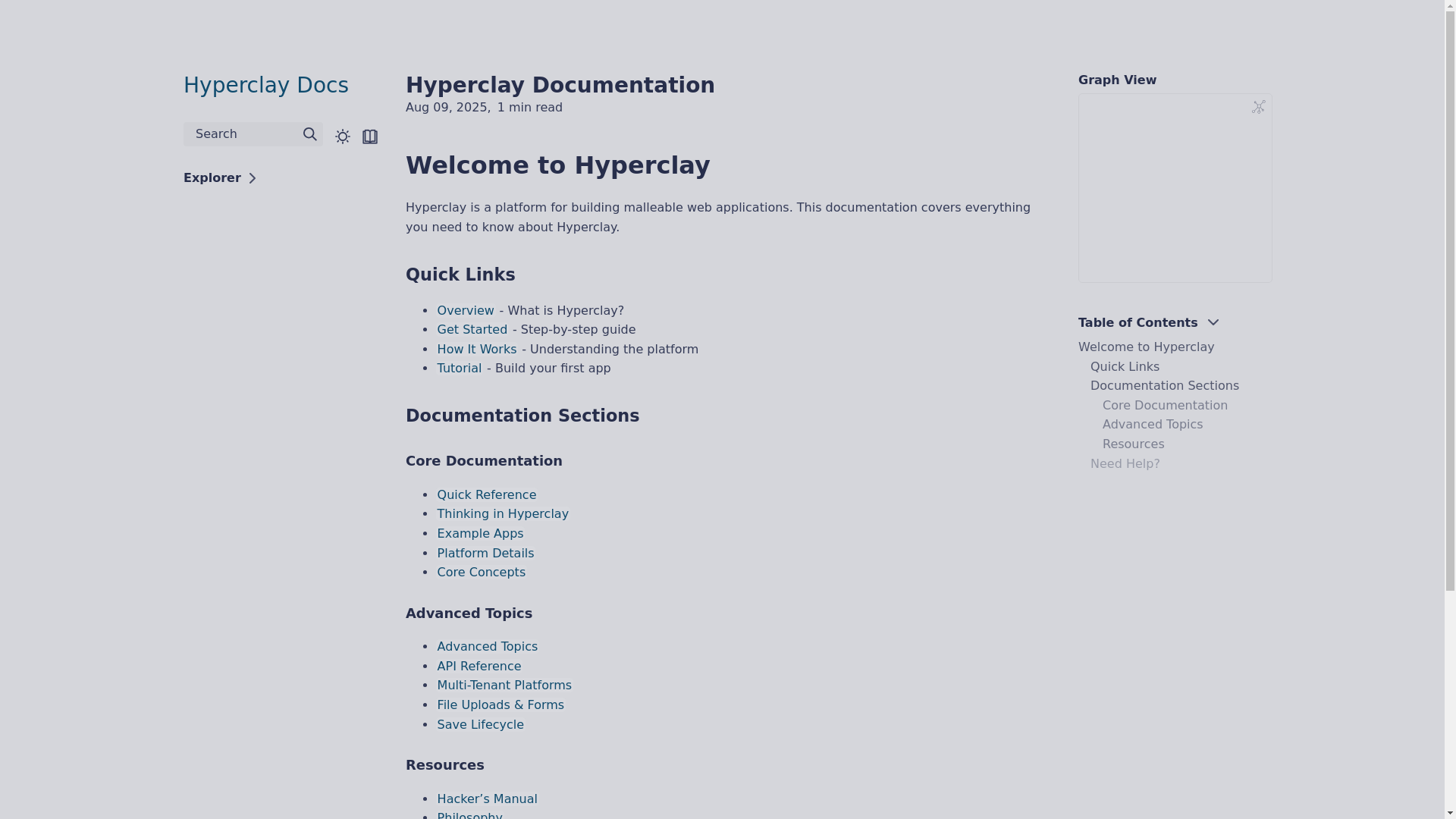Open the Quick Reference link

(x=487, y=495)
